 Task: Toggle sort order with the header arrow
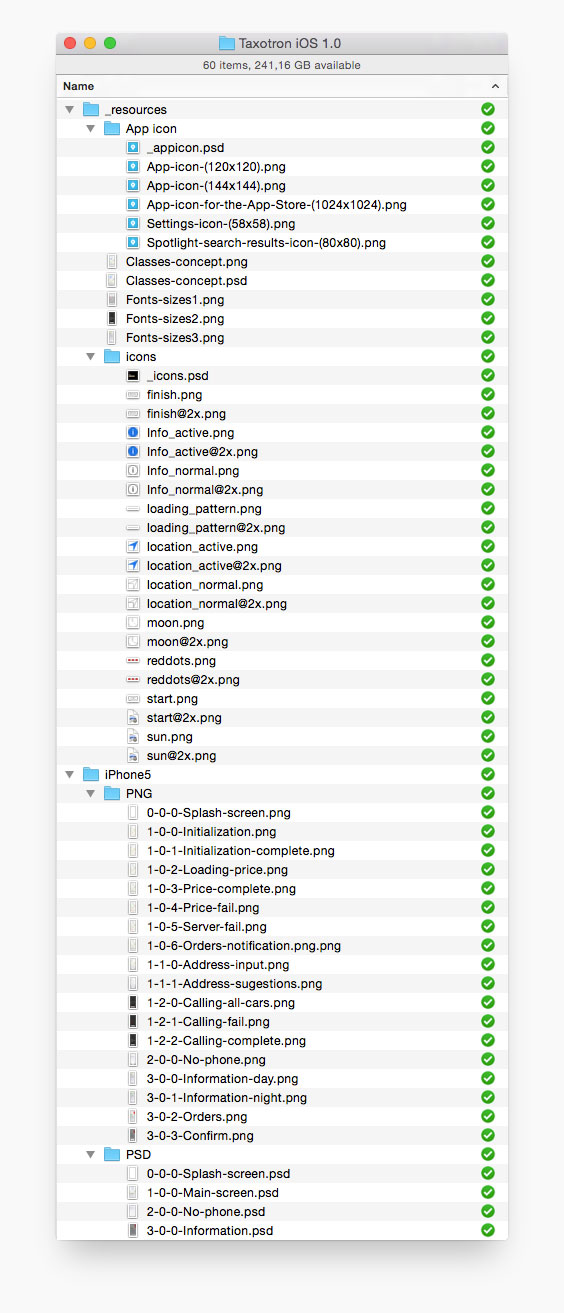point(494,87)
